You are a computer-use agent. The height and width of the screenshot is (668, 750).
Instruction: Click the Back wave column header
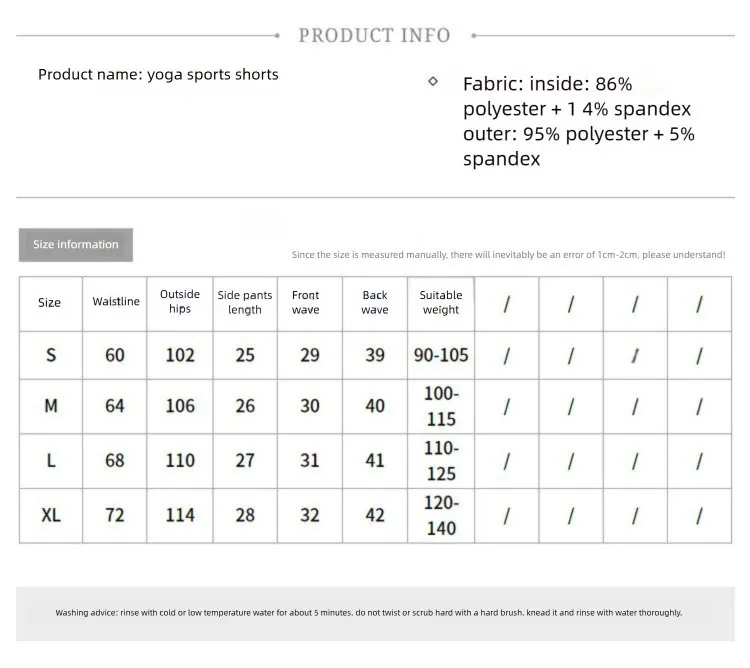pyautogui.click(x=375, y=302)
